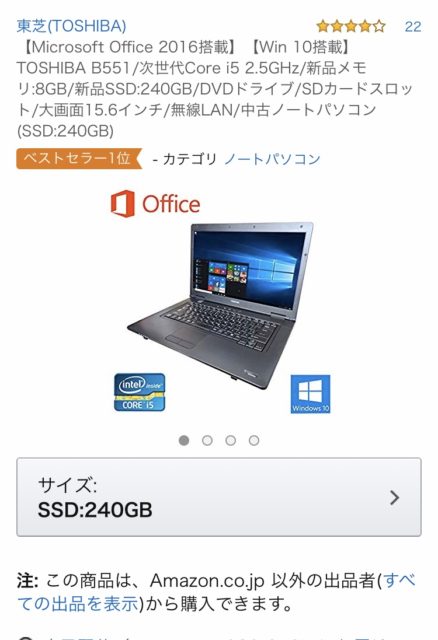Tap the SSD:240GB size value
This screenshot has height=640, width=438.
(x=95, y=510)
